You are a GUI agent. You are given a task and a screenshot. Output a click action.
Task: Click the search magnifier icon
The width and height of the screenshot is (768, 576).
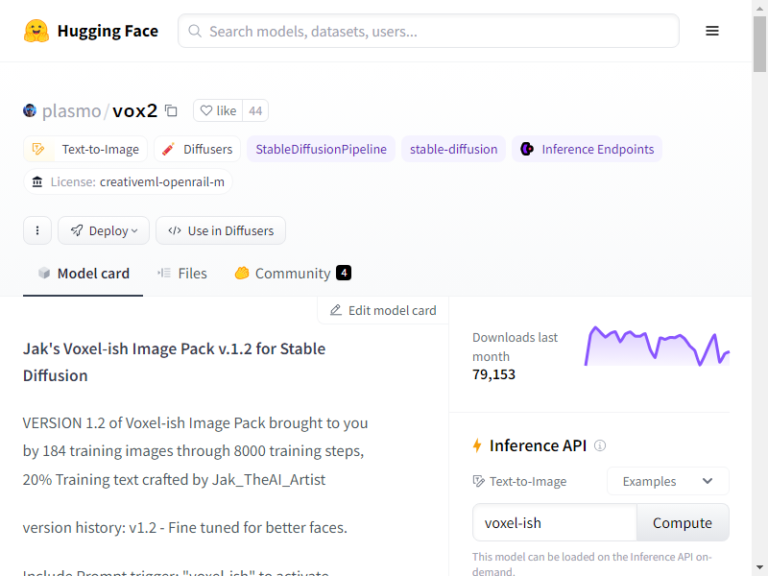[194, 31]
